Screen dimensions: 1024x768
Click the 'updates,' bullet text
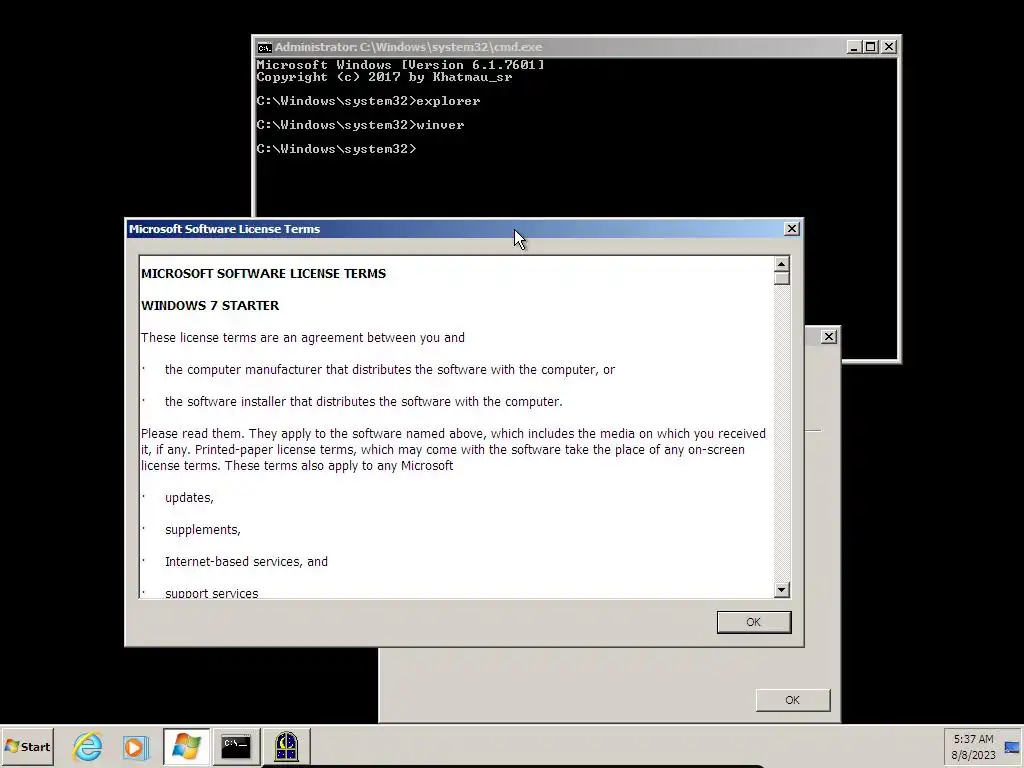[189, 498]
